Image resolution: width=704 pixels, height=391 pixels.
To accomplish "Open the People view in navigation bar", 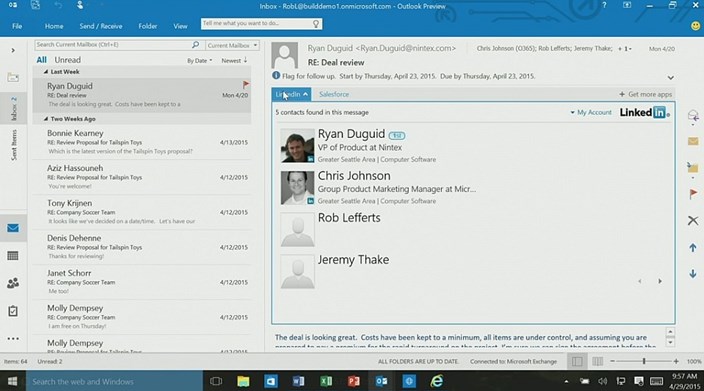I will [13, 283].
